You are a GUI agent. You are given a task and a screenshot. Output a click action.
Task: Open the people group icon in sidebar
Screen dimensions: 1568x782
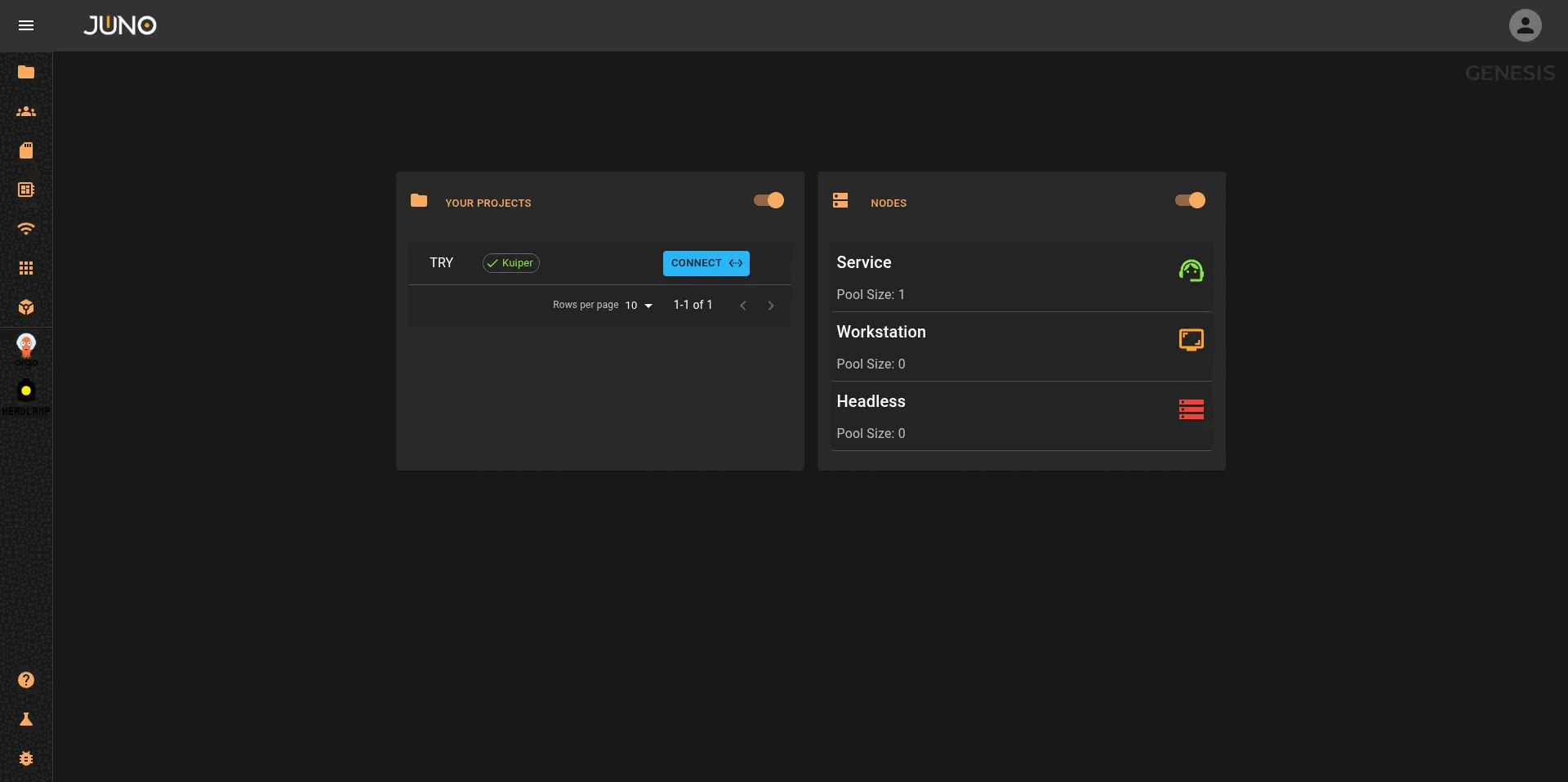[26, 111]
